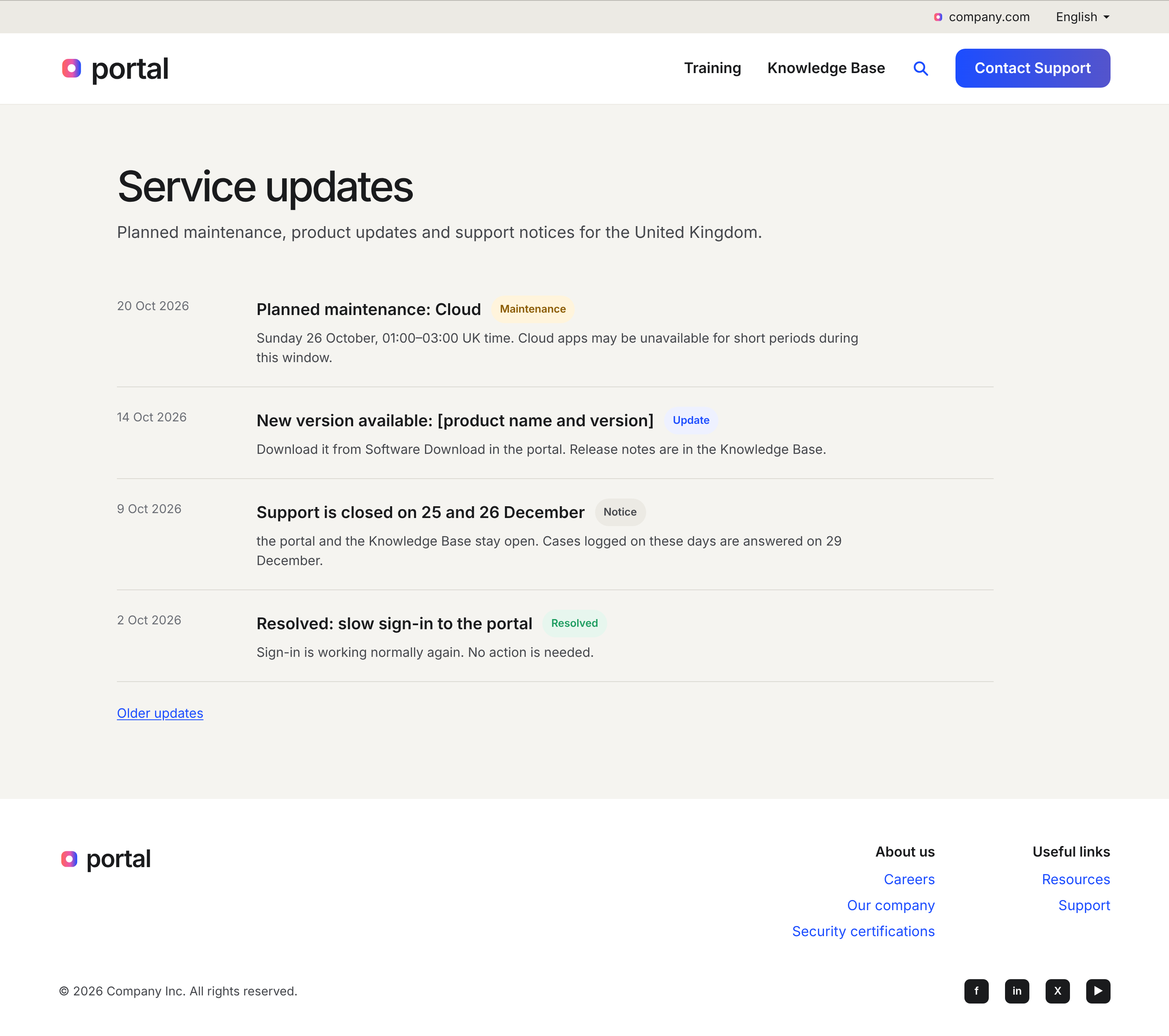Expand the English language dropdown

coord(1083,17)
